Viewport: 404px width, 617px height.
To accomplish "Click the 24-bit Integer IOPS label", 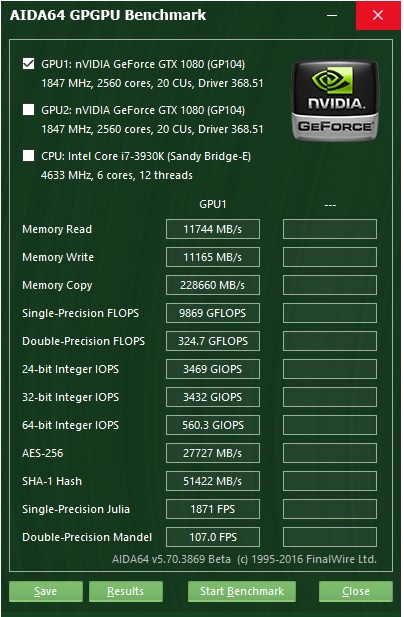I will click(x=70, y=369).
